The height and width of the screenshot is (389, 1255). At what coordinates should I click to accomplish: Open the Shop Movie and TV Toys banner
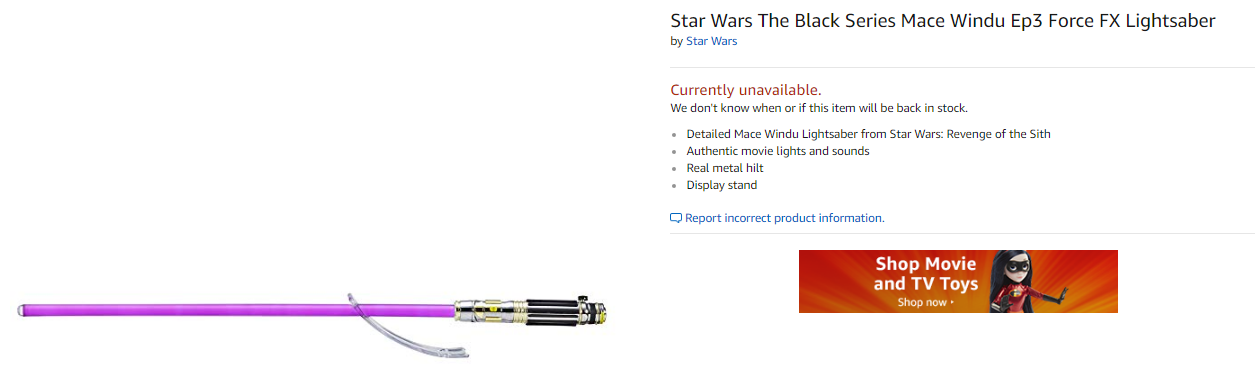click(958, 281)
